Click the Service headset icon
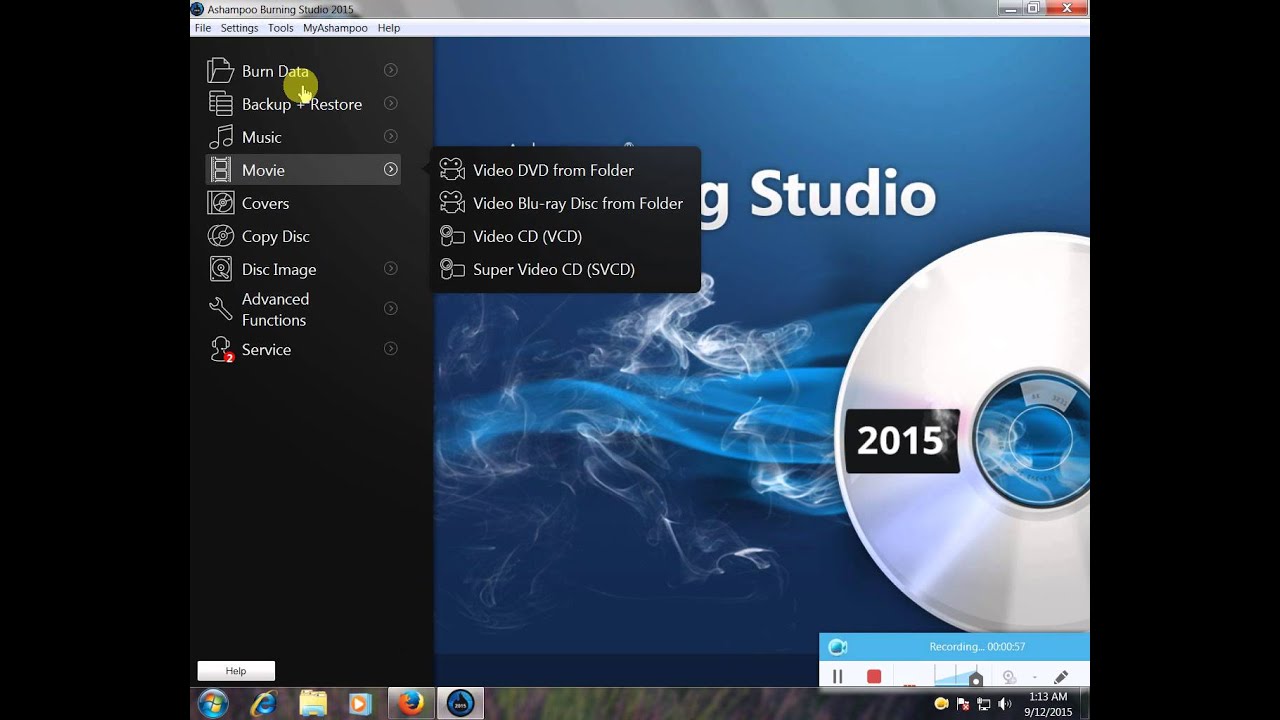Screen dimensions: 1280x720 coord(221,349)
